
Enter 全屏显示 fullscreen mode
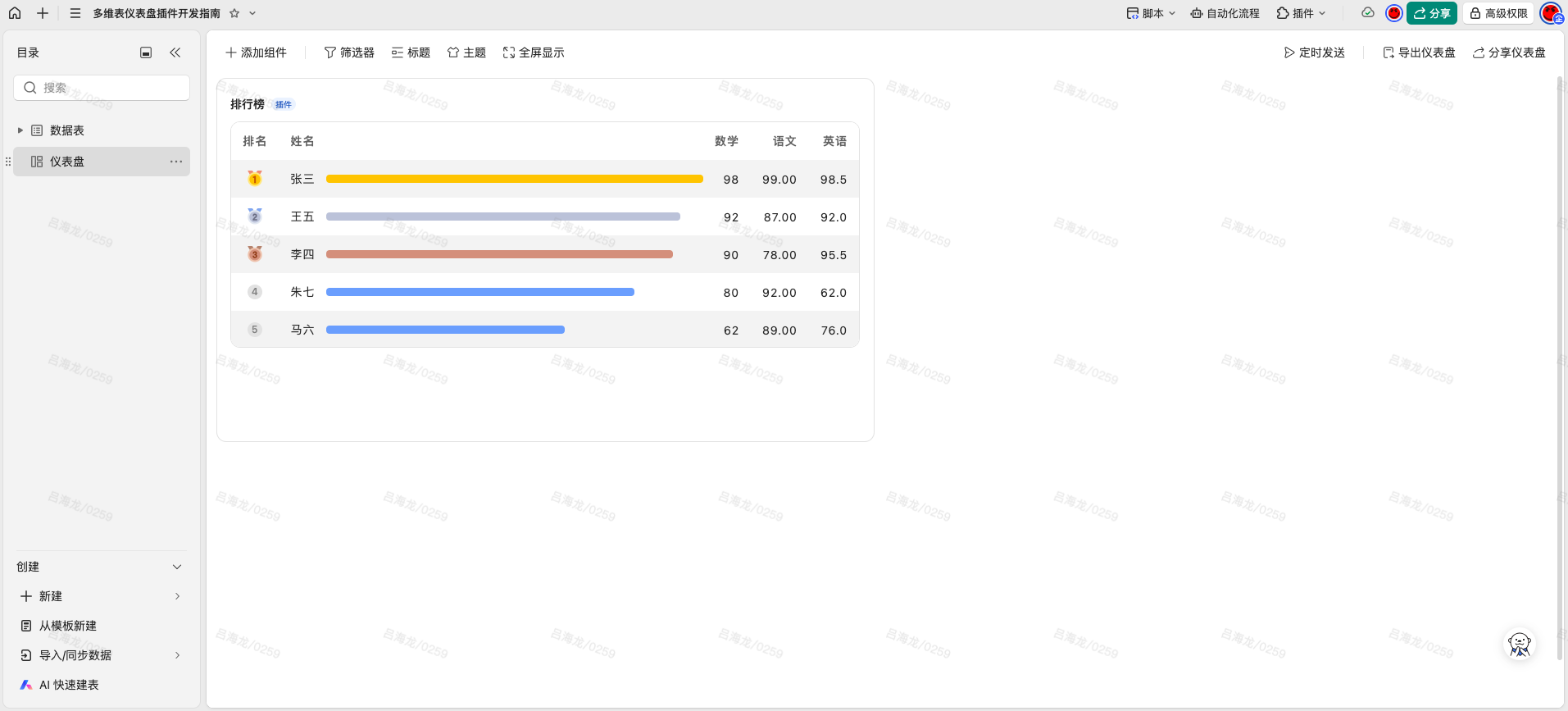(x=534, y=52)
